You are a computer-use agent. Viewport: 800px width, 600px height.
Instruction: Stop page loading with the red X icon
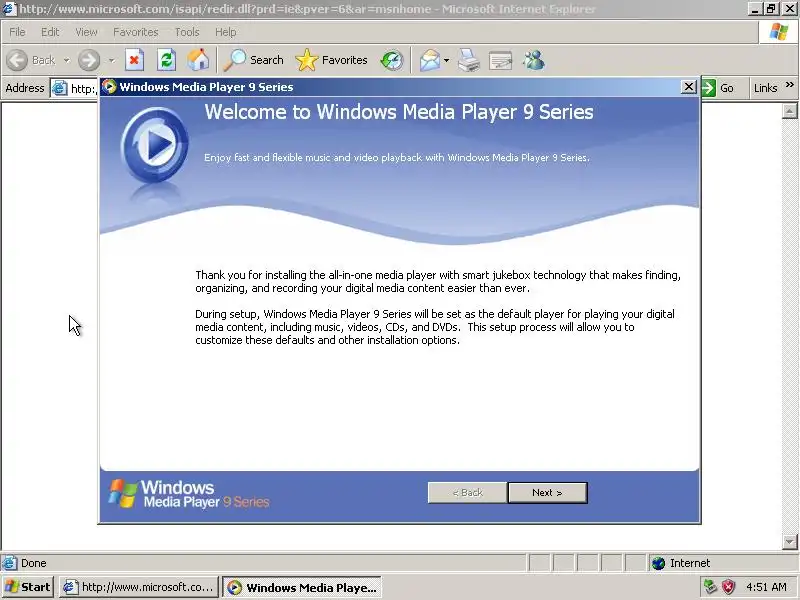click(134, 60)
